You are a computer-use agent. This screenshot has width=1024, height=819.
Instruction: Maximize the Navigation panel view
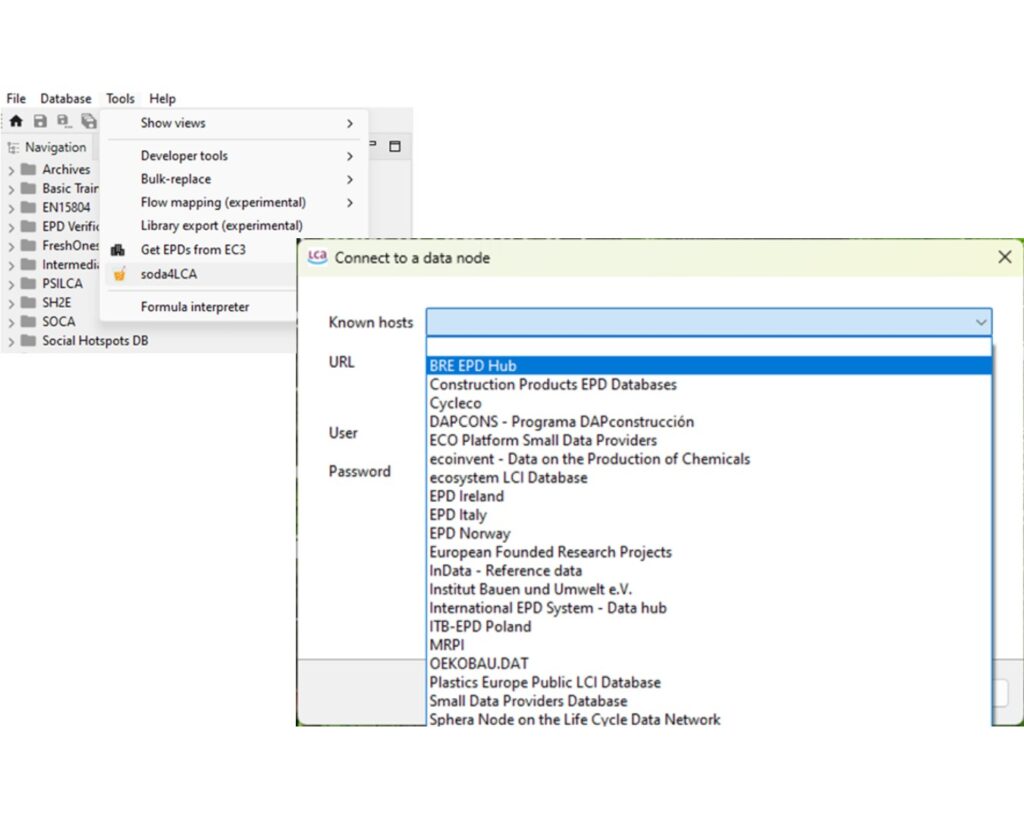395,147
